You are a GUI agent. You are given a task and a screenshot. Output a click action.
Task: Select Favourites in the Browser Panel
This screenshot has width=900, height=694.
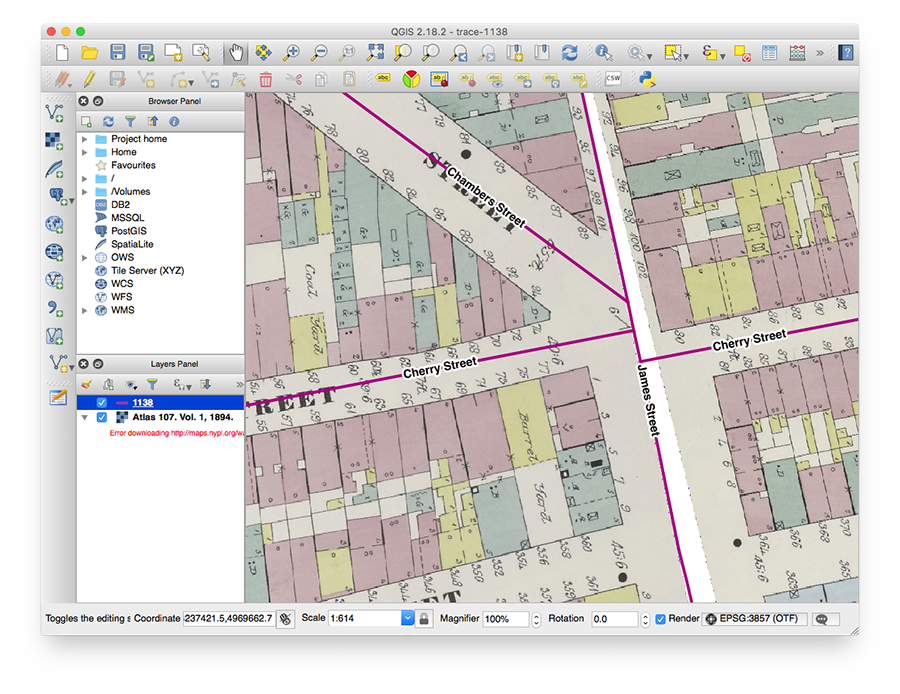tap(133, 165)
